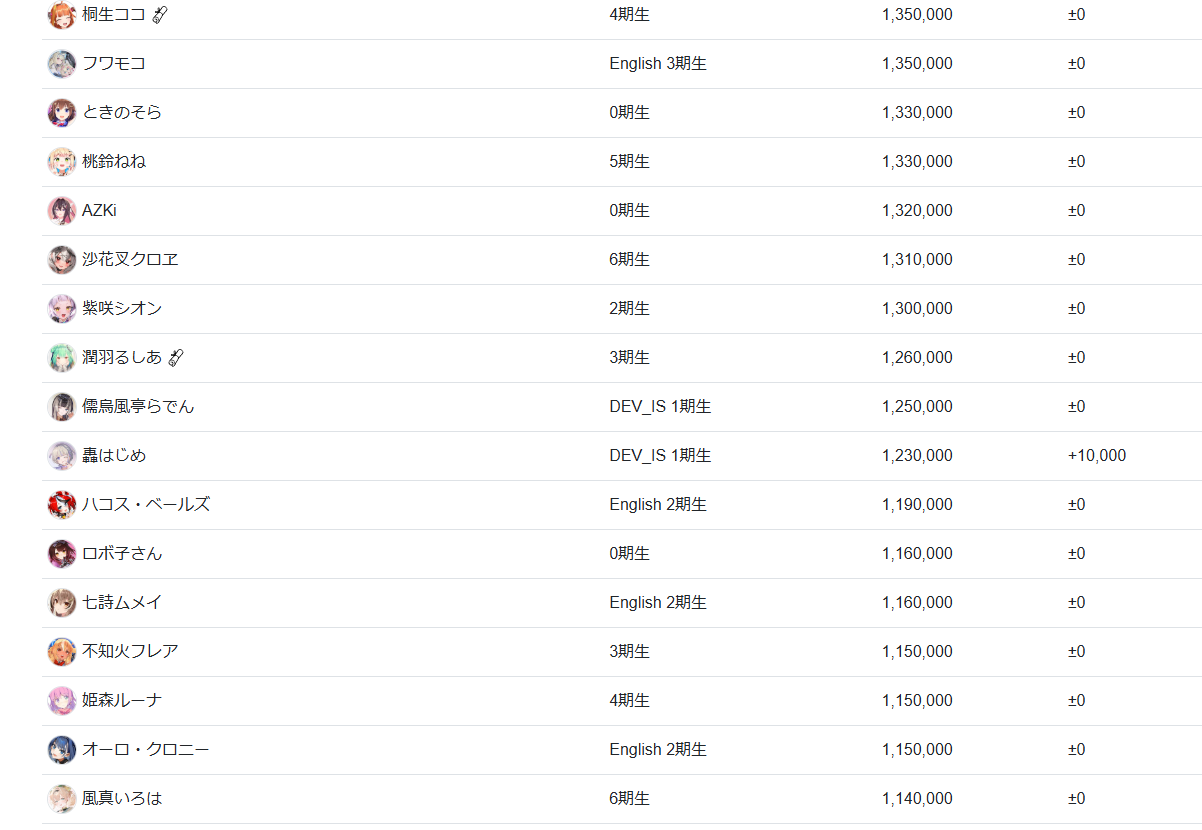Screen dimensions: 1202x830
Task: Click the DEV_IS 1期生 label for 轟はじめ
Action: (x=660, y=456)
